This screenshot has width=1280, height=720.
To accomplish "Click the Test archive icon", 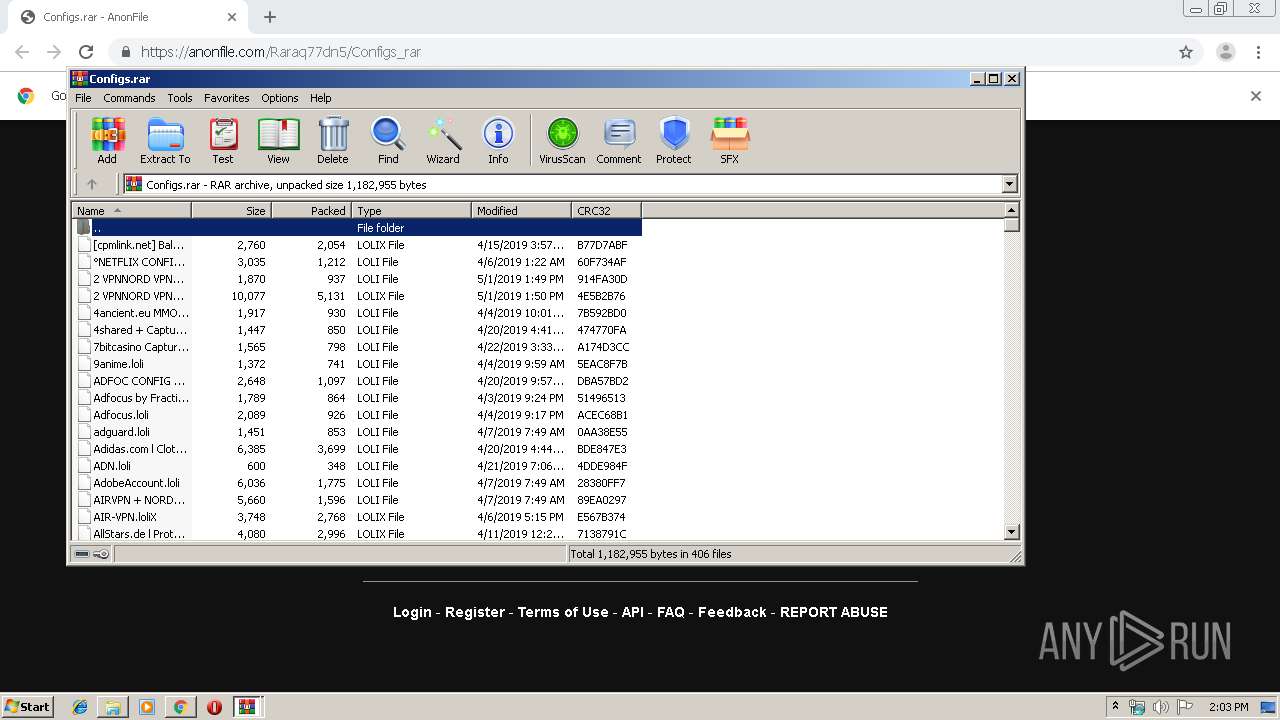I will click(x=223, y=140).
